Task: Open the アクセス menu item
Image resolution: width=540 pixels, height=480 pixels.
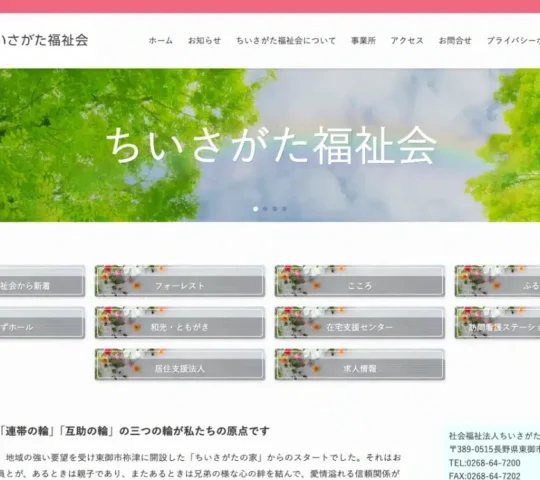Action: click(407, 41)
